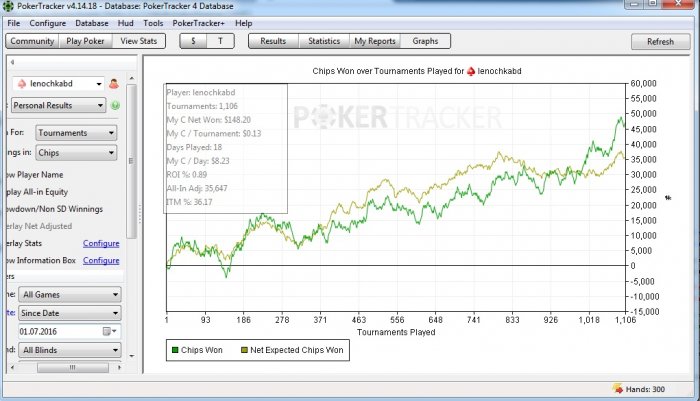Click the sidebar scroll-up arrow
Viewport: 700px width, 401px height.
[x=132, y=79]
